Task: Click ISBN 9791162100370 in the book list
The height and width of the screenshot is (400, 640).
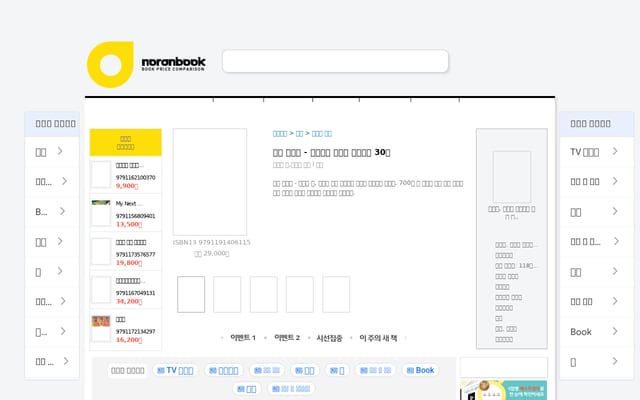Action: pos(136,178)
